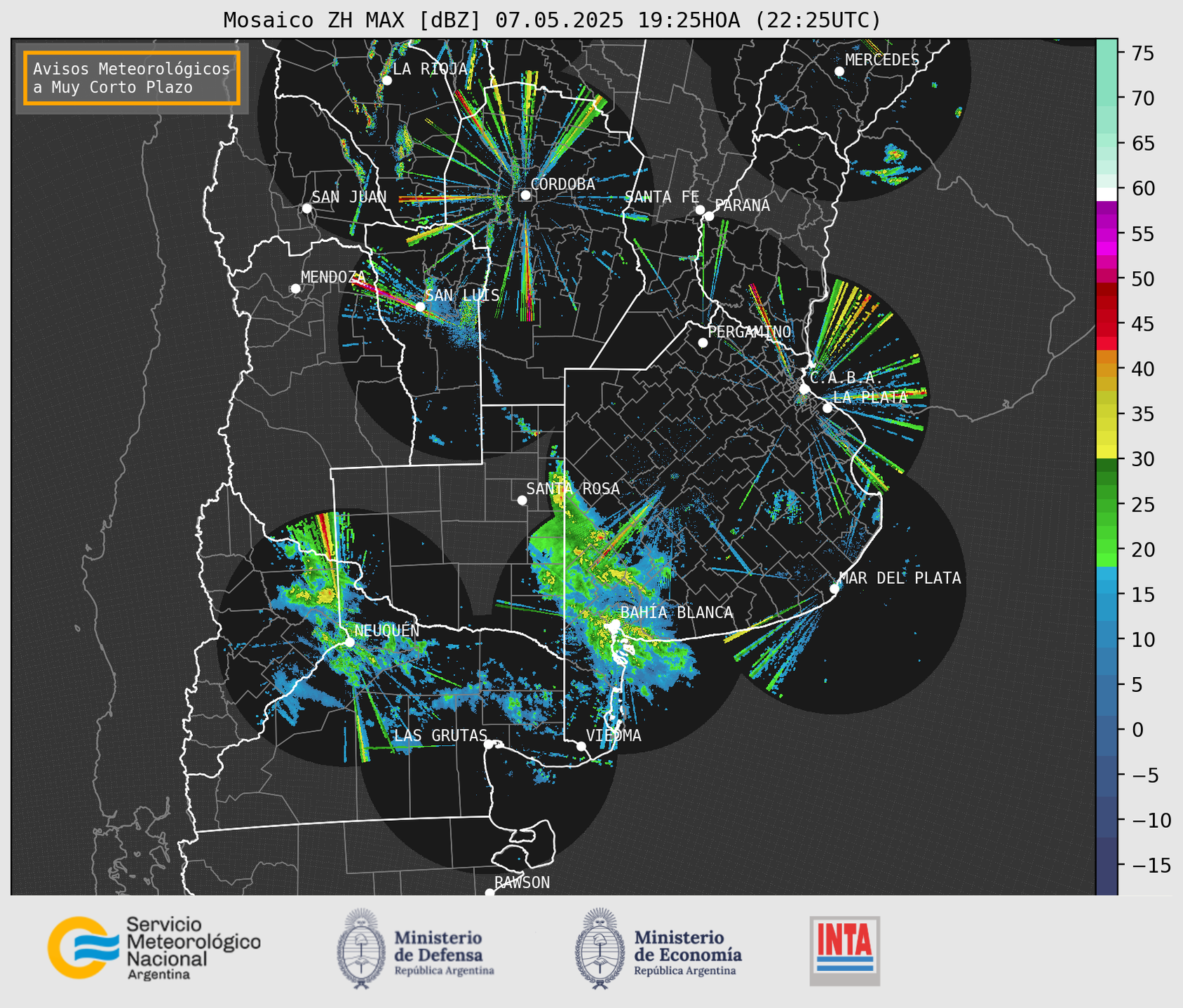The width and height of the screenshot is (1183, 1008).
Task: Click the LAS GRUTAS marker dot
Action: (489, 744)
